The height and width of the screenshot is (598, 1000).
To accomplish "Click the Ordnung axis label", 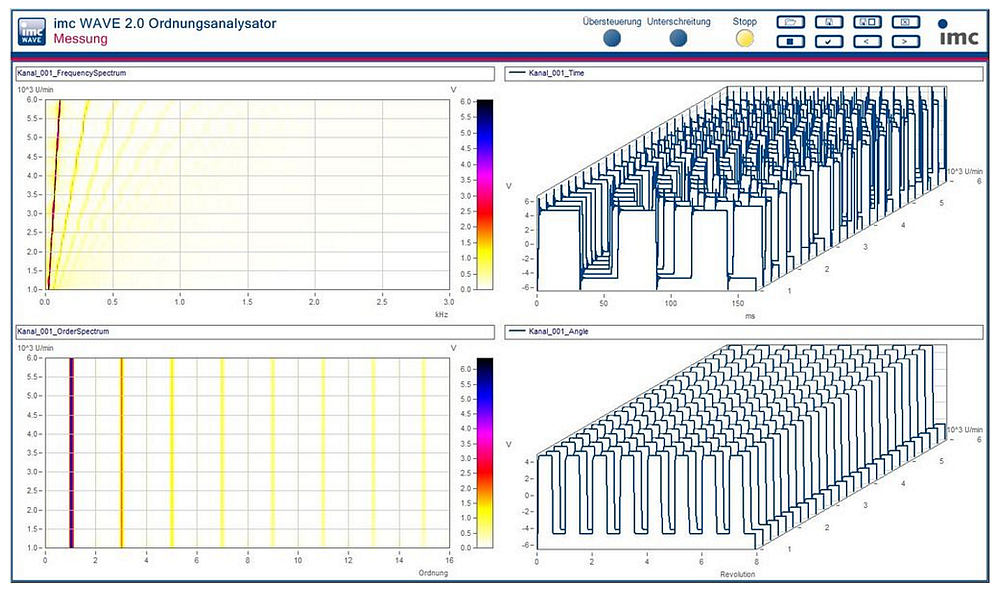I will 433,572.
